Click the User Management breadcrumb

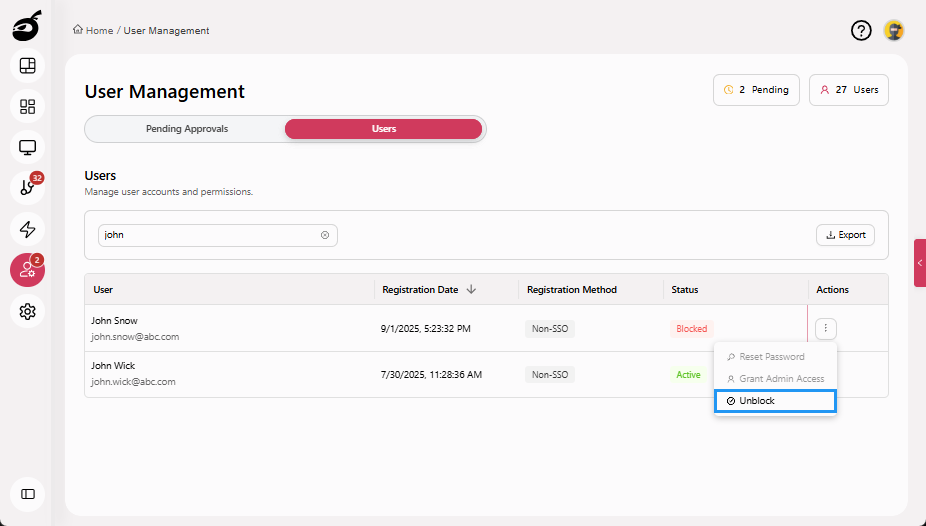click(x=167, y=31)
